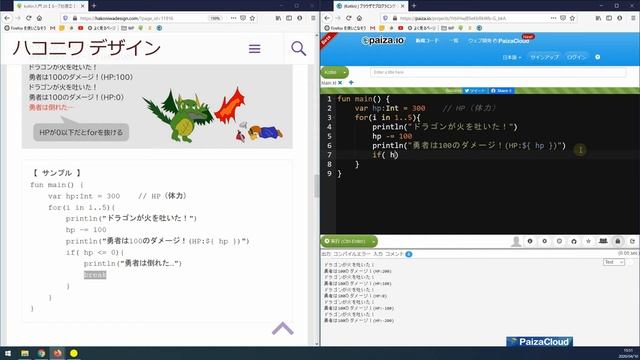The width and height of the screenshot is (640, 360).
Task: Open the 日本語 language dropdown
Action: tap(512, 57)
